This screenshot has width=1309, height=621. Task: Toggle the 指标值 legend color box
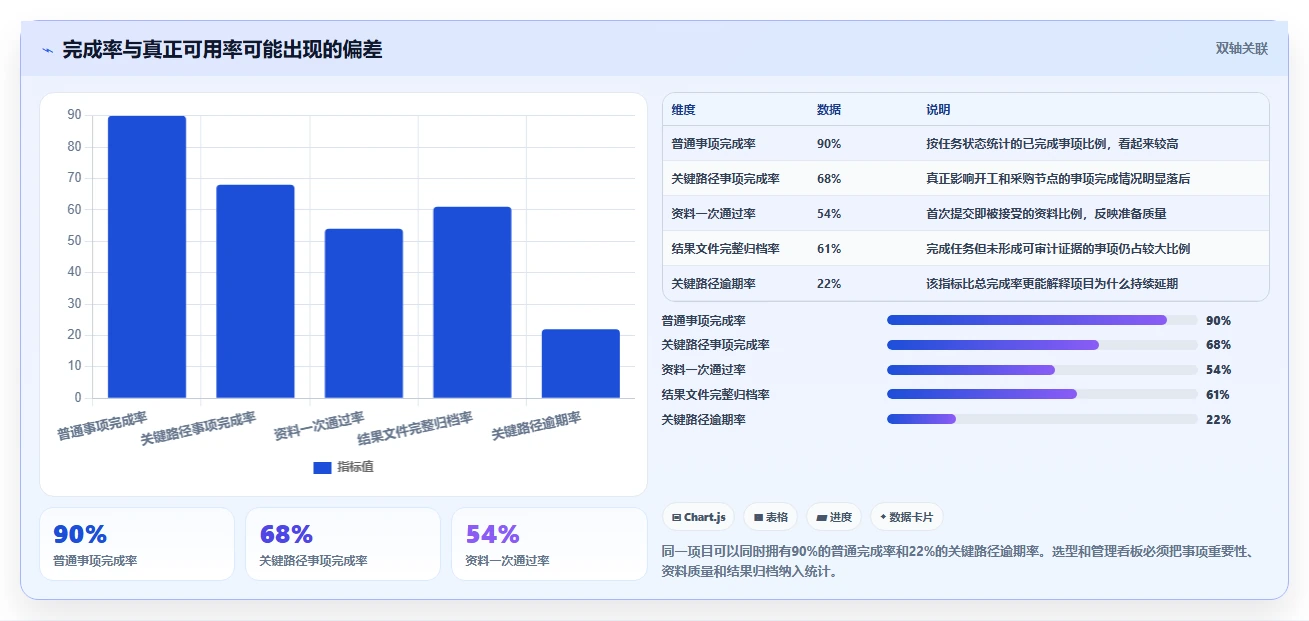coord(322,467)
